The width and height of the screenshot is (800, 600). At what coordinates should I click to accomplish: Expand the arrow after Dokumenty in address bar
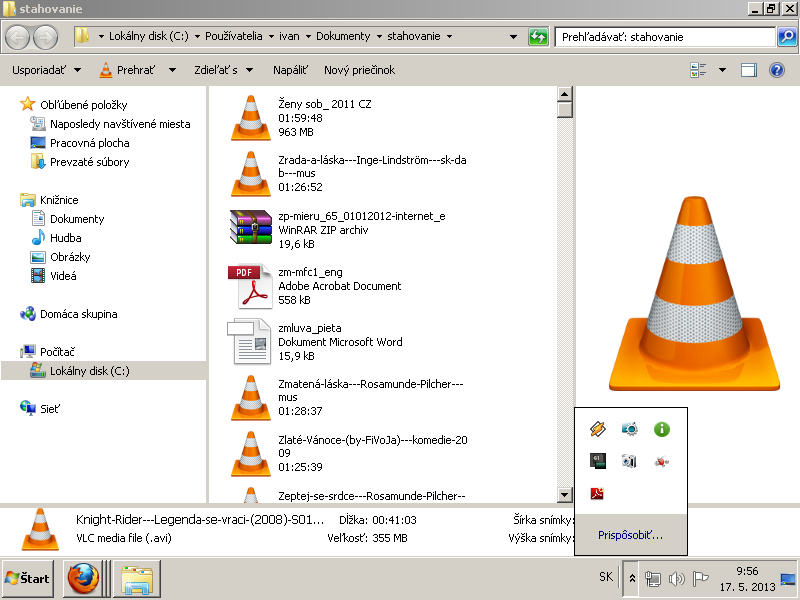point(379,36)
